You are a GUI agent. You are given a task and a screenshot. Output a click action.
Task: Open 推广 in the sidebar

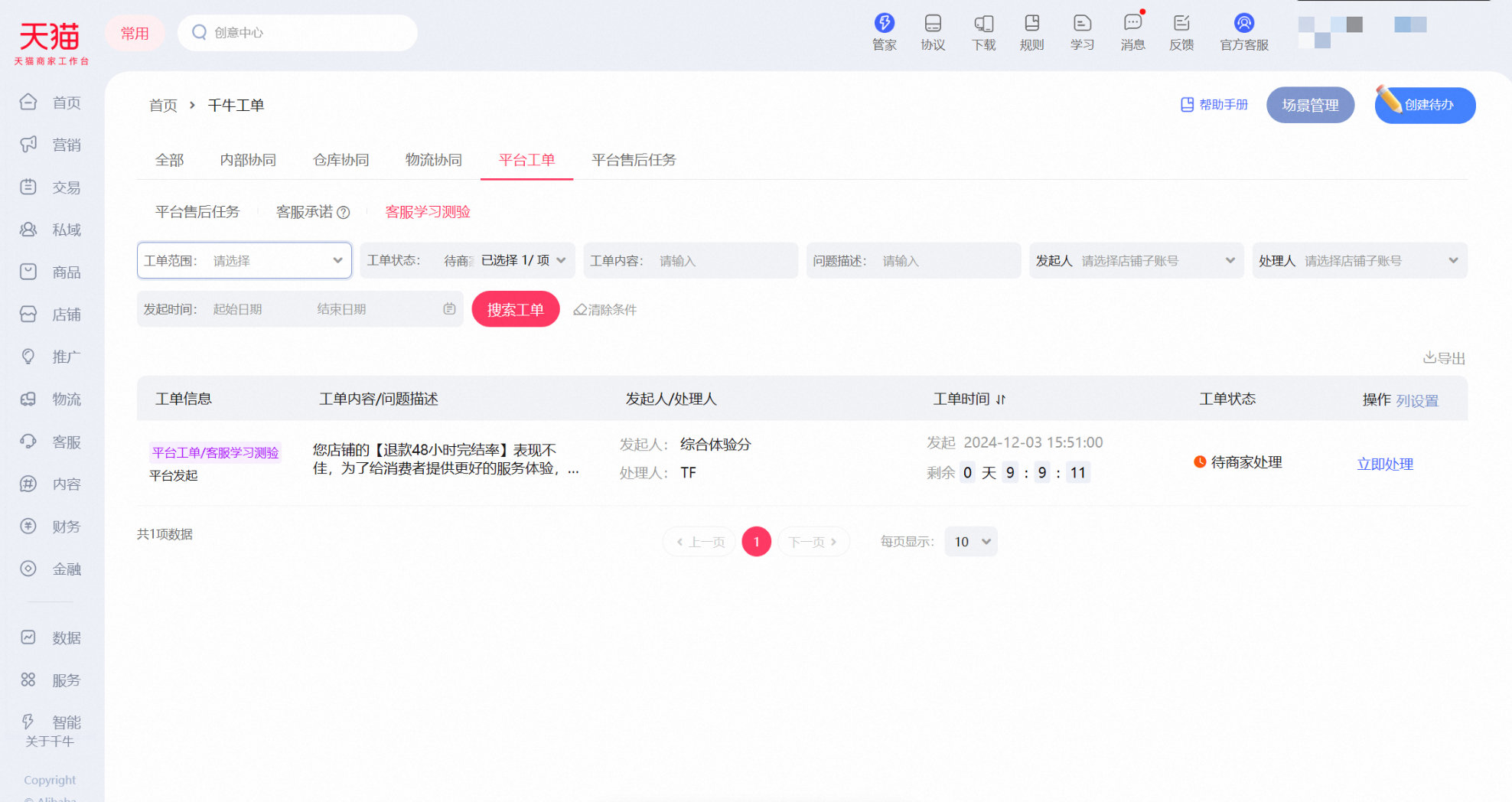coord(51,357)
